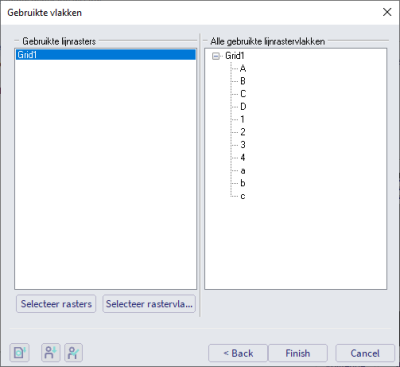Select grid plane A in tree
Viewport: 400px width, 367px height.
click(243, 69)
